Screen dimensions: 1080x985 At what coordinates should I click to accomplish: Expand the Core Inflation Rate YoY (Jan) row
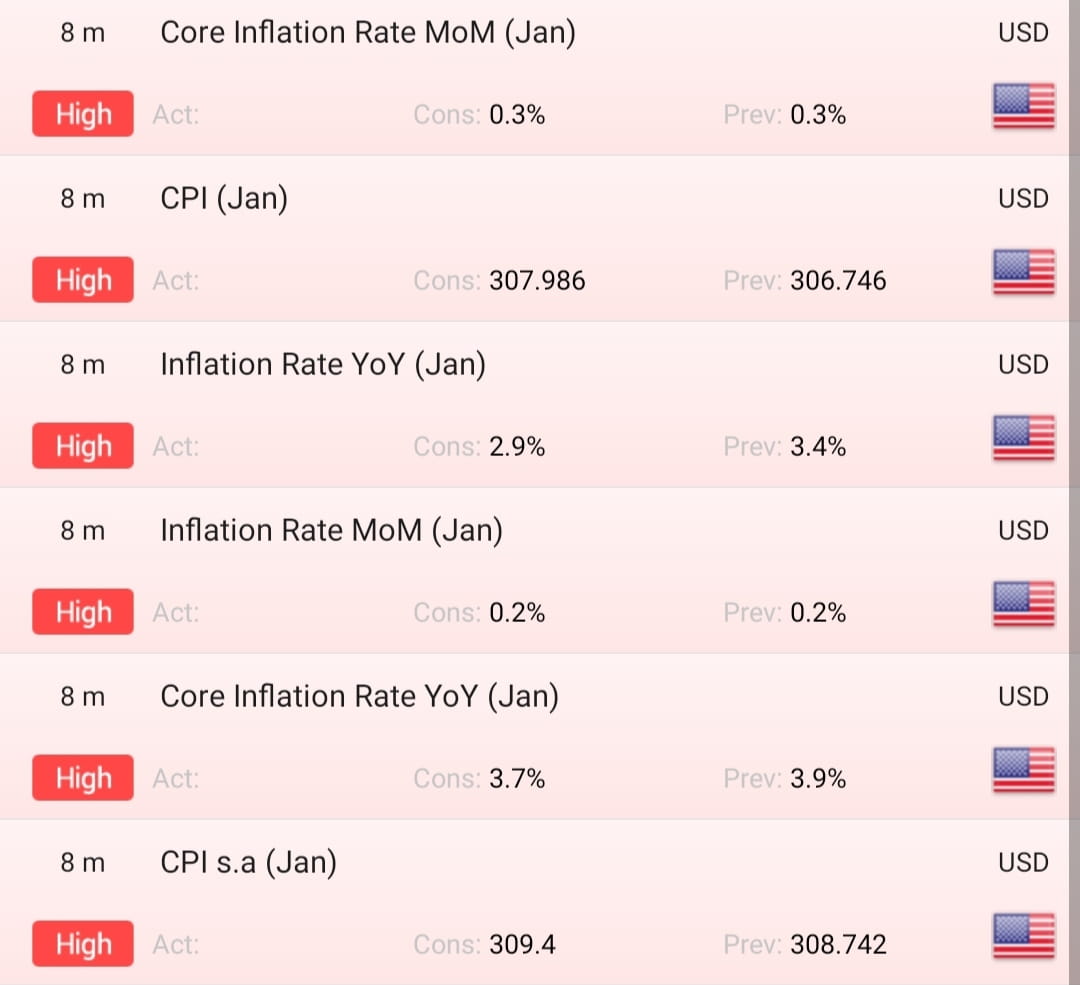click(x=359, y=696)
